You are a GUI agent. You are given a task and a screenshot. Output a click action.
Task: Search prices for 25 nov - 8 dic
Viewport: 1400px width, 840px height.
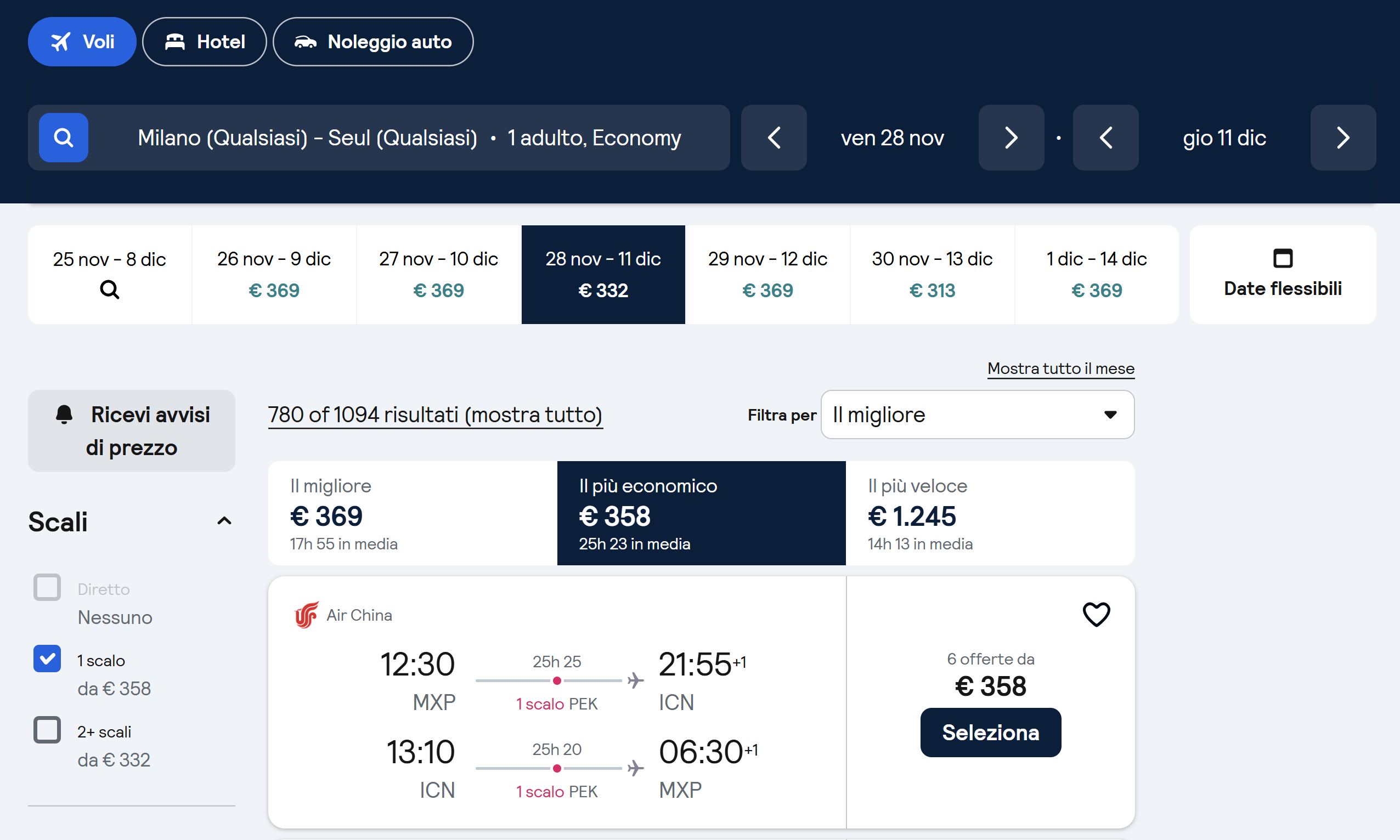109,275
